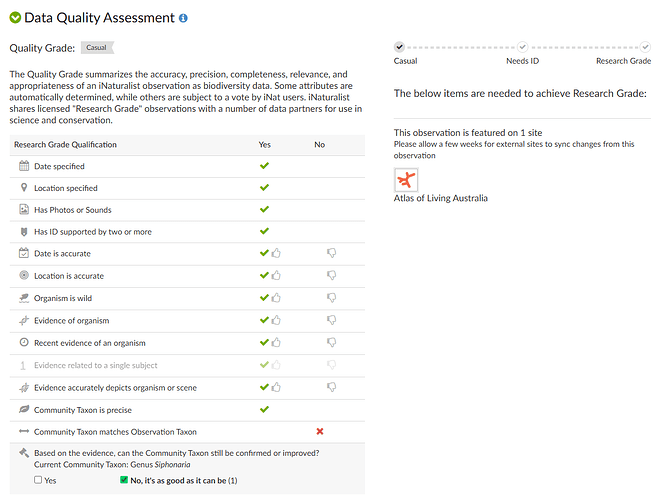Check the Yes box for improving Community Taxon

(x=38, y=481)
